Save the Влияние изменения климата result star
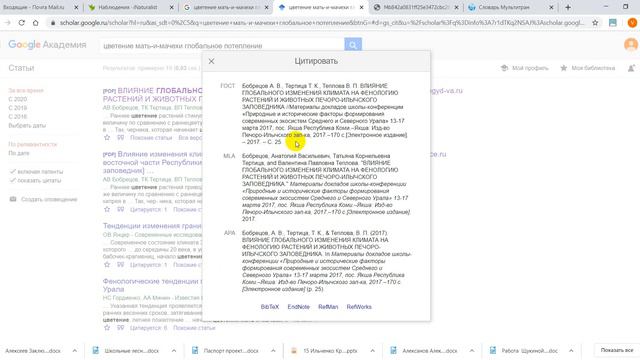Image resolution: width=640 pixels, height=360 pixels. (x=107, y=209)
